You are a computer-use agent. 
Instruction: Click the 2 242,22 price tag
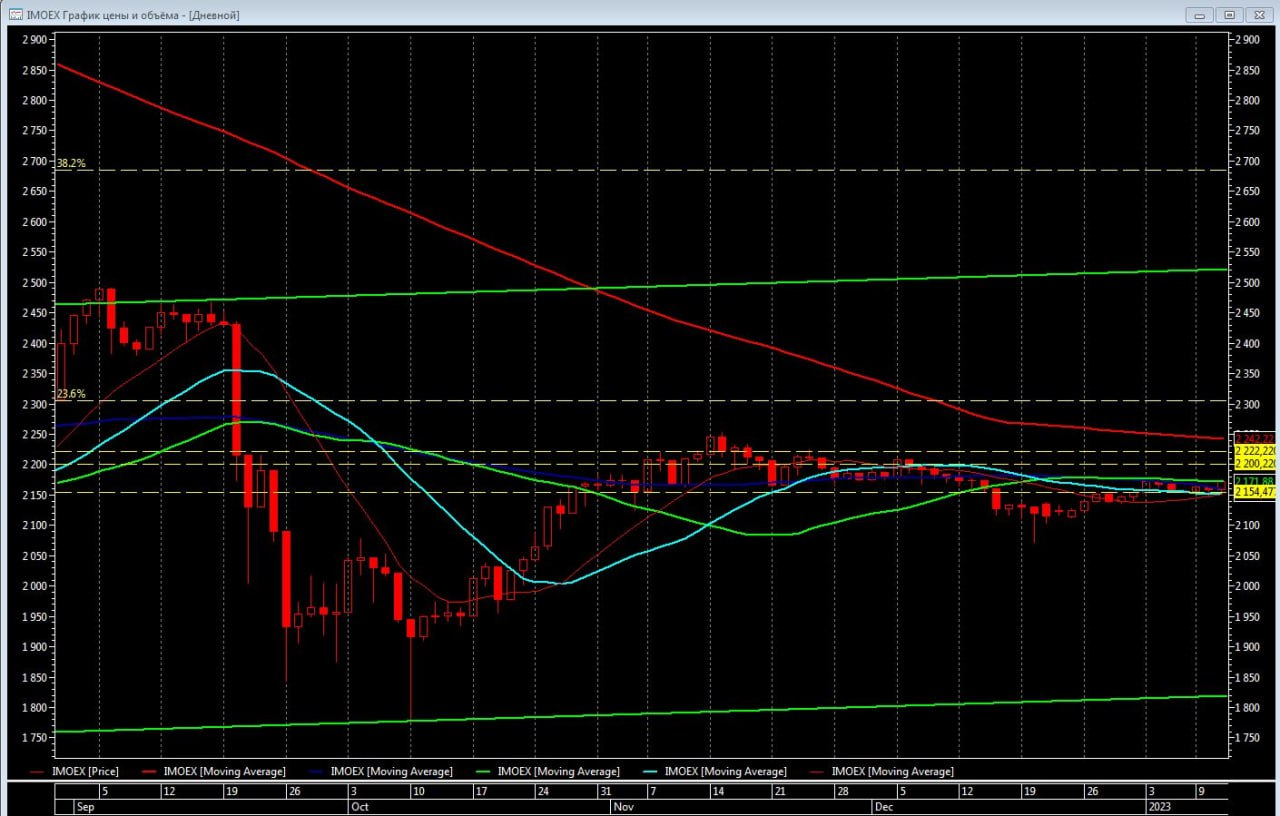[1255, 438]
